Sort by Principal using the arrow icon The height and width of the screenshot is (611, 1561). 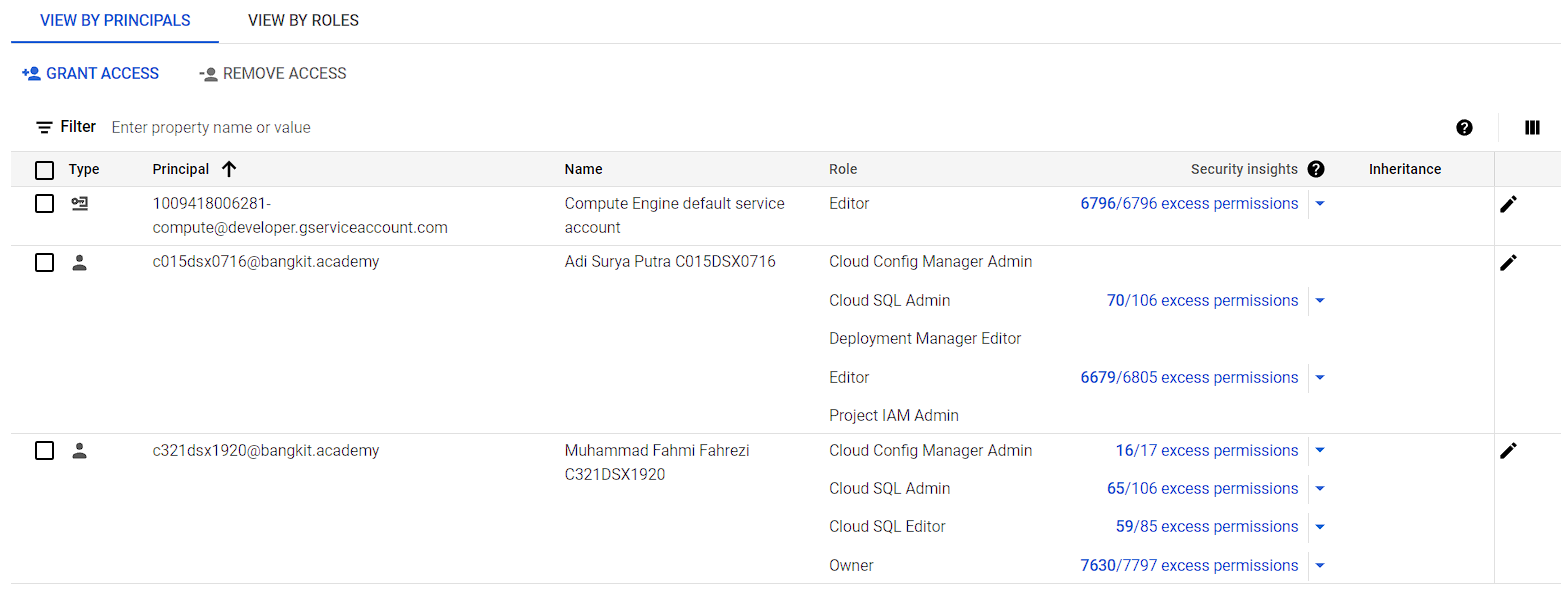point(229,169)
